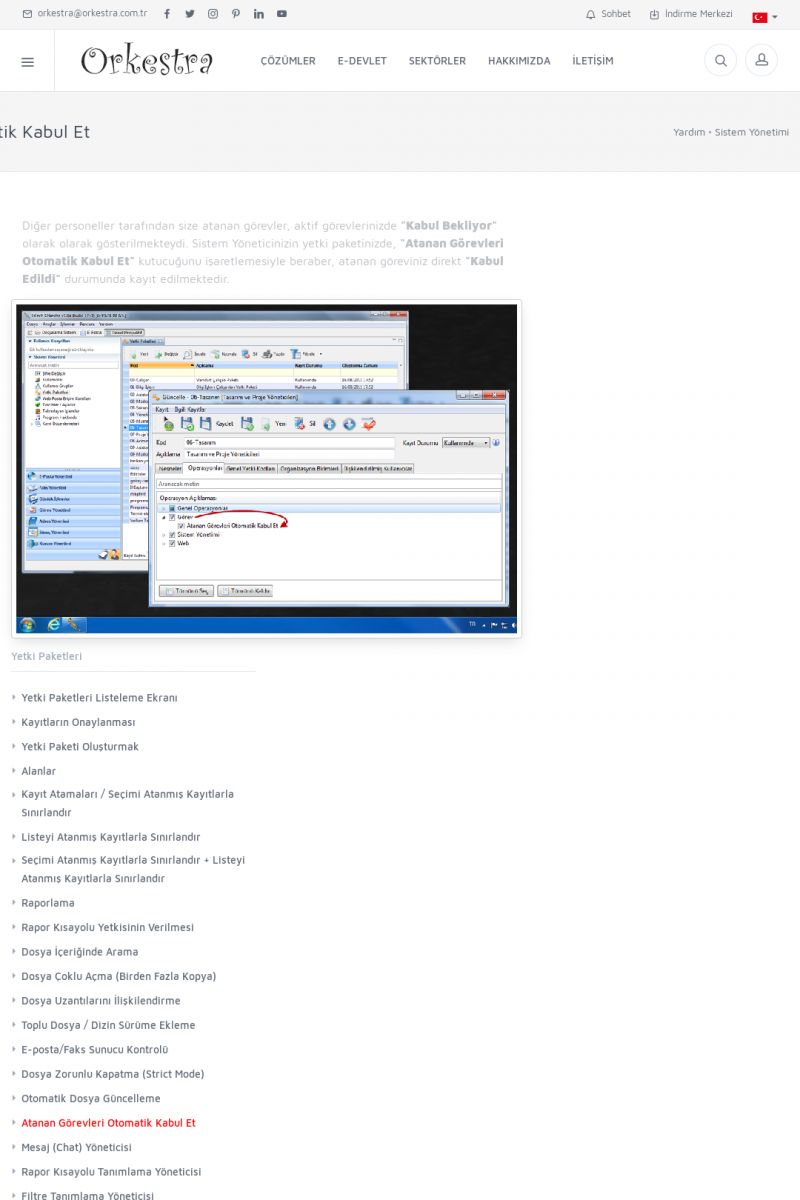Open the E-DEVLET menu
Viewport: 800px width, 1200px height.
tap(362, 61)
